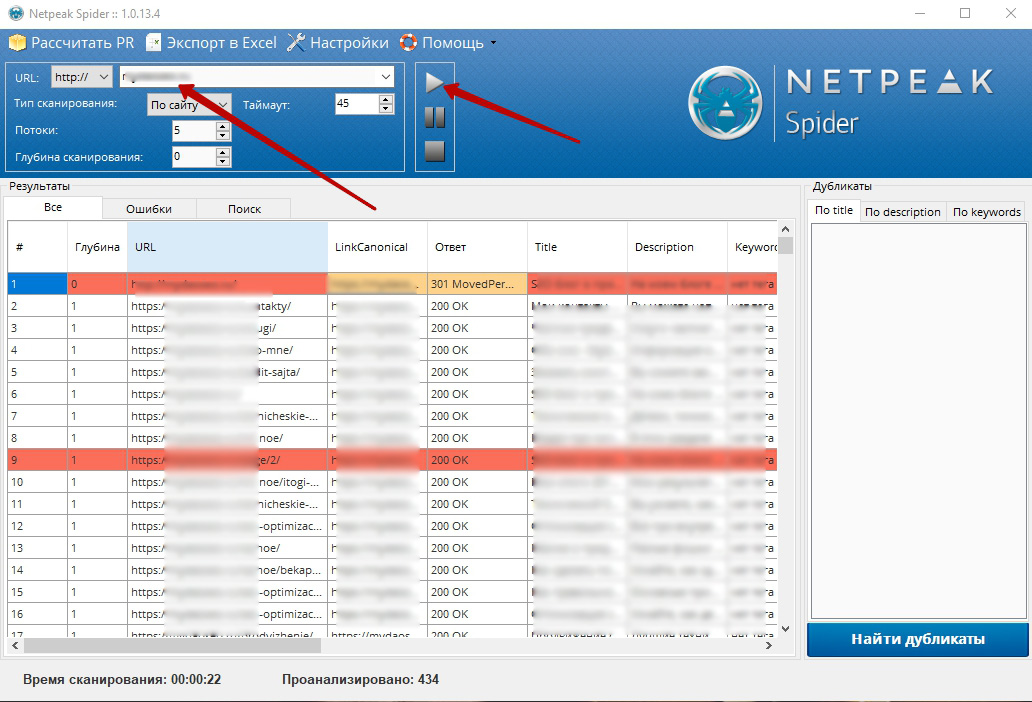1032x702 pixels.
Task: Sort by the Description column header
Action: tap(678, 247)
